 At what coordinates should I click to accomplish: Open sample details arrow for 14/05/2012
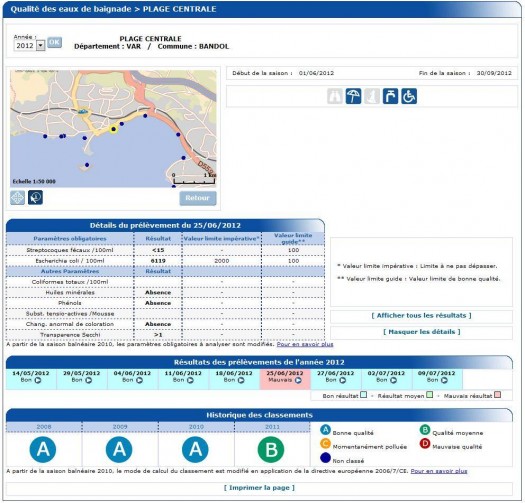point(38,380)
